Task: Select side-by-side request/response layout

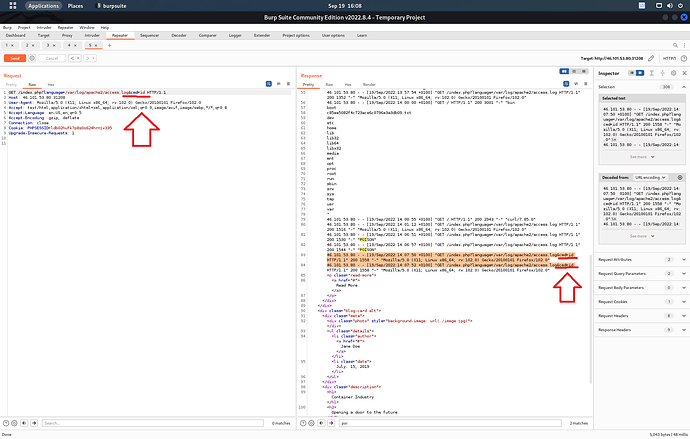Action: 564,71
